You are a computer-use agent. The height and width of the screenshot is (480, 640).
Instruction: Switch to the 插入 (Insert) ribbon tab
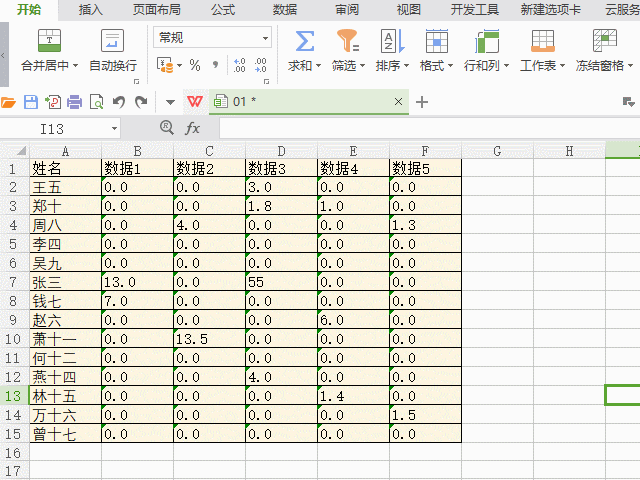[x=91, y=10]
